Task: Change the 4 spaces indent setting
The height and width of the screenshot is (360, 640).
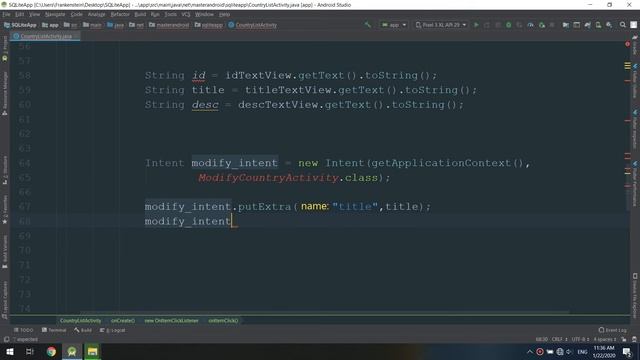Action: [604, 339]
